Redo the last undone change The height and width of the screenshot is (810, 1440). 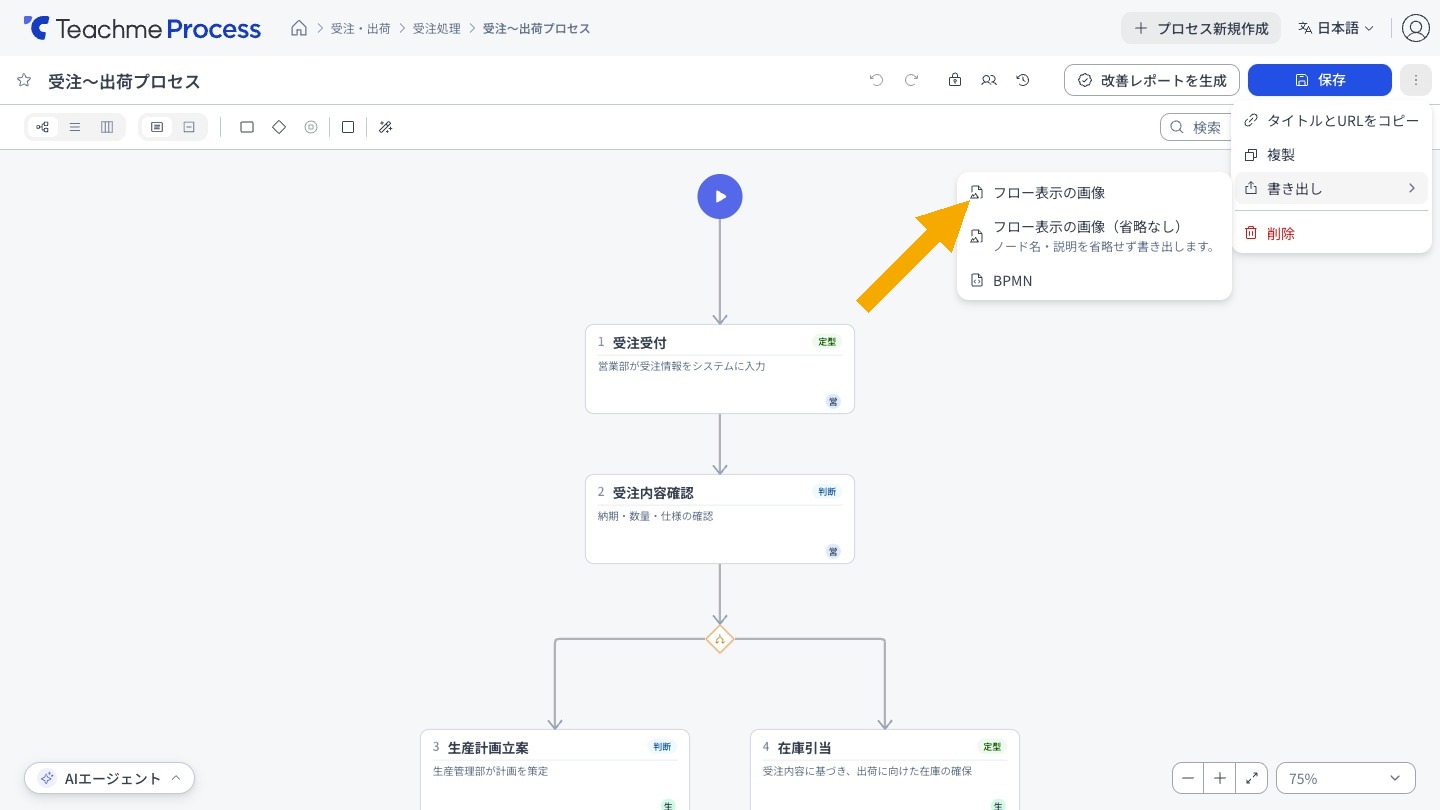pos(911,80)
